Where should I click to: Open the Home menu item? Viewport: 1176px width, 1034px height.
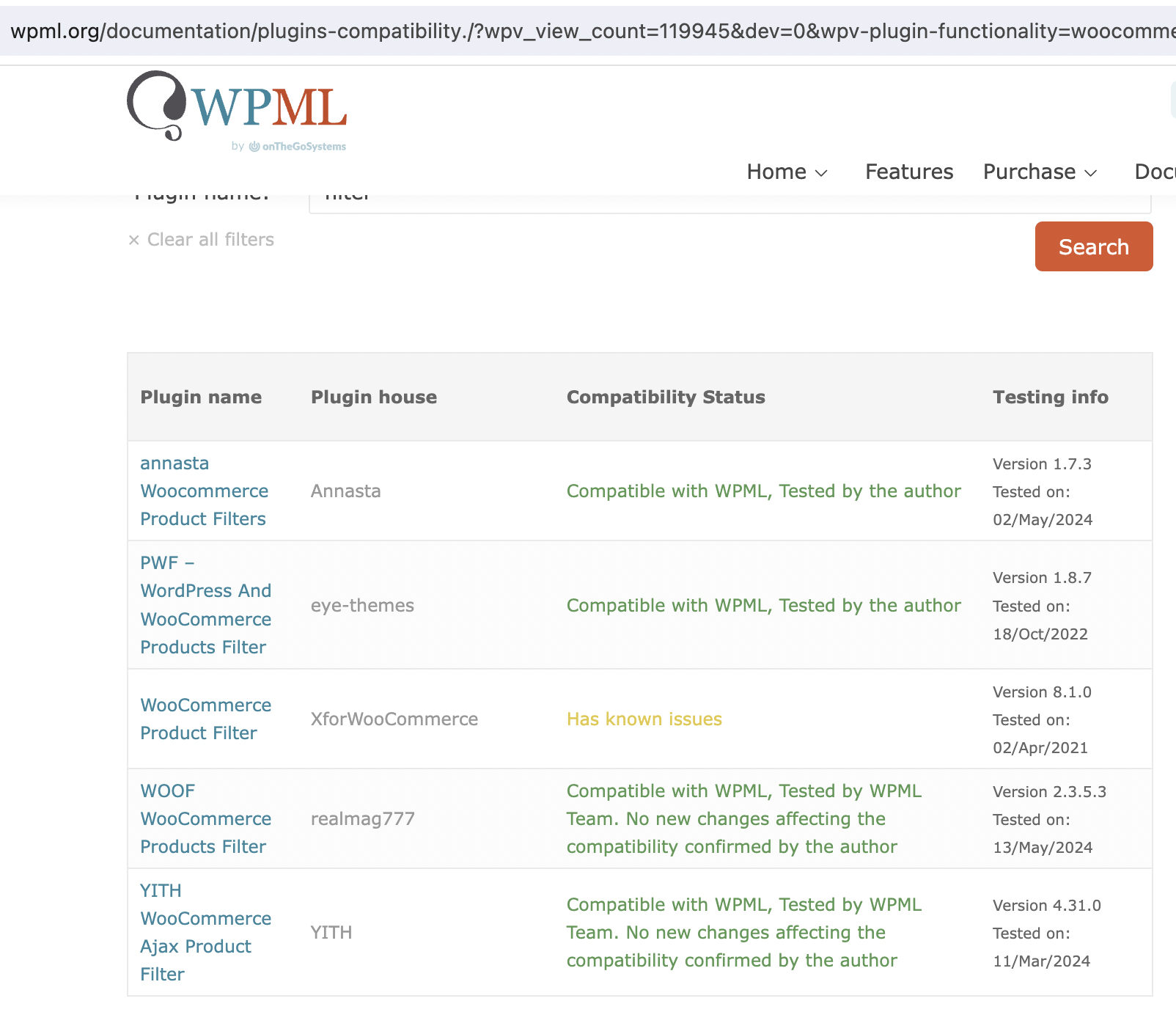776,172
